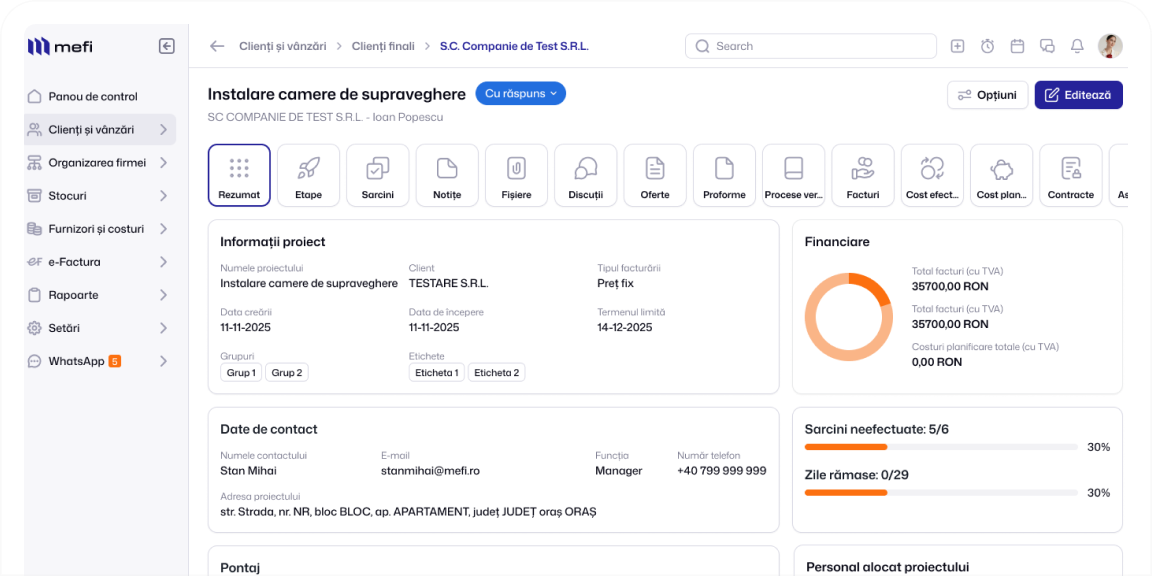Open the Facturi tab
Viewport: 1152px width, 576px height.
point(863,176)
